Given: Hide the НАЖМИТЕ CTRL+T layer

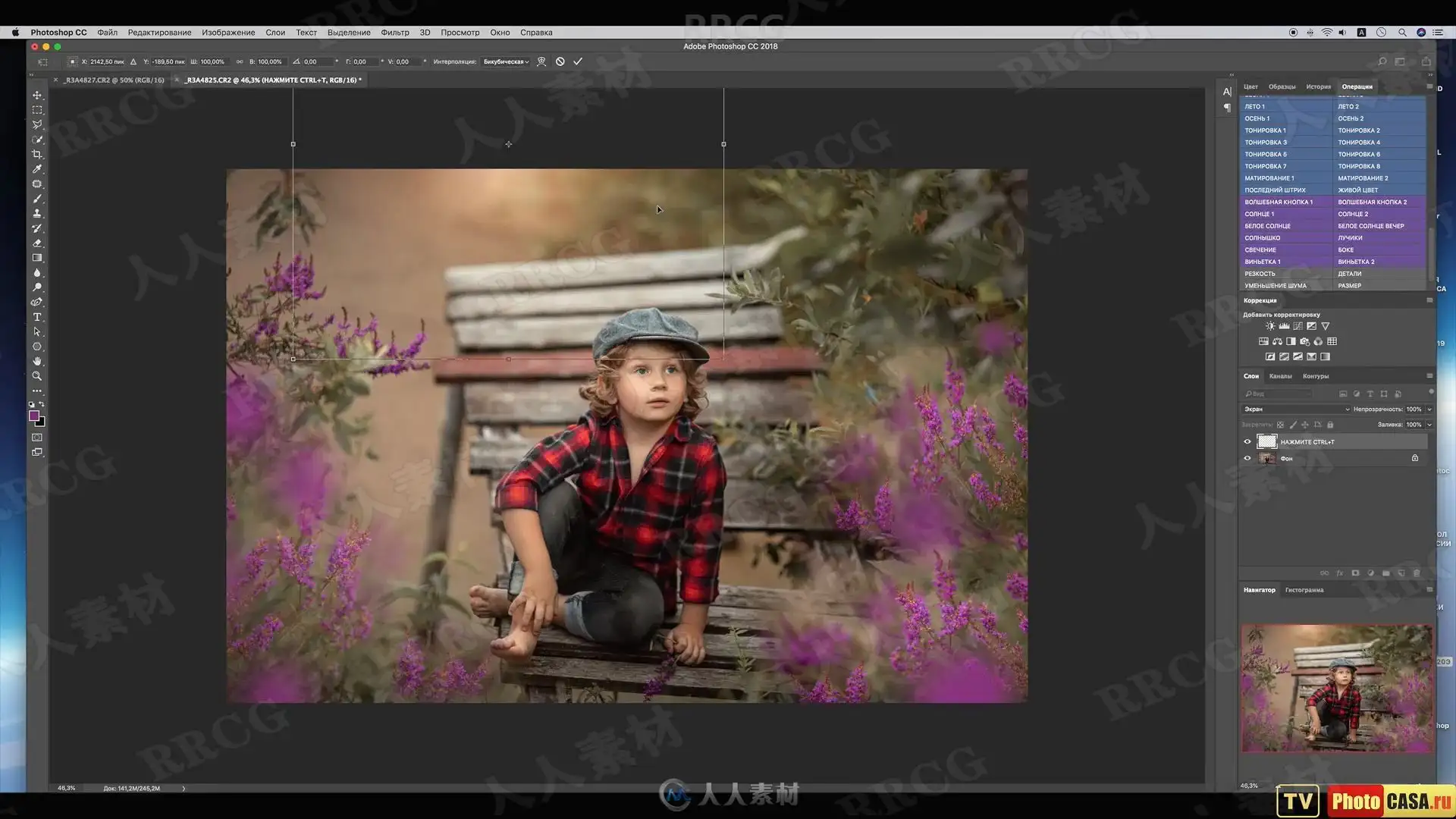Looking at the screenshot, I should 1247,442.
